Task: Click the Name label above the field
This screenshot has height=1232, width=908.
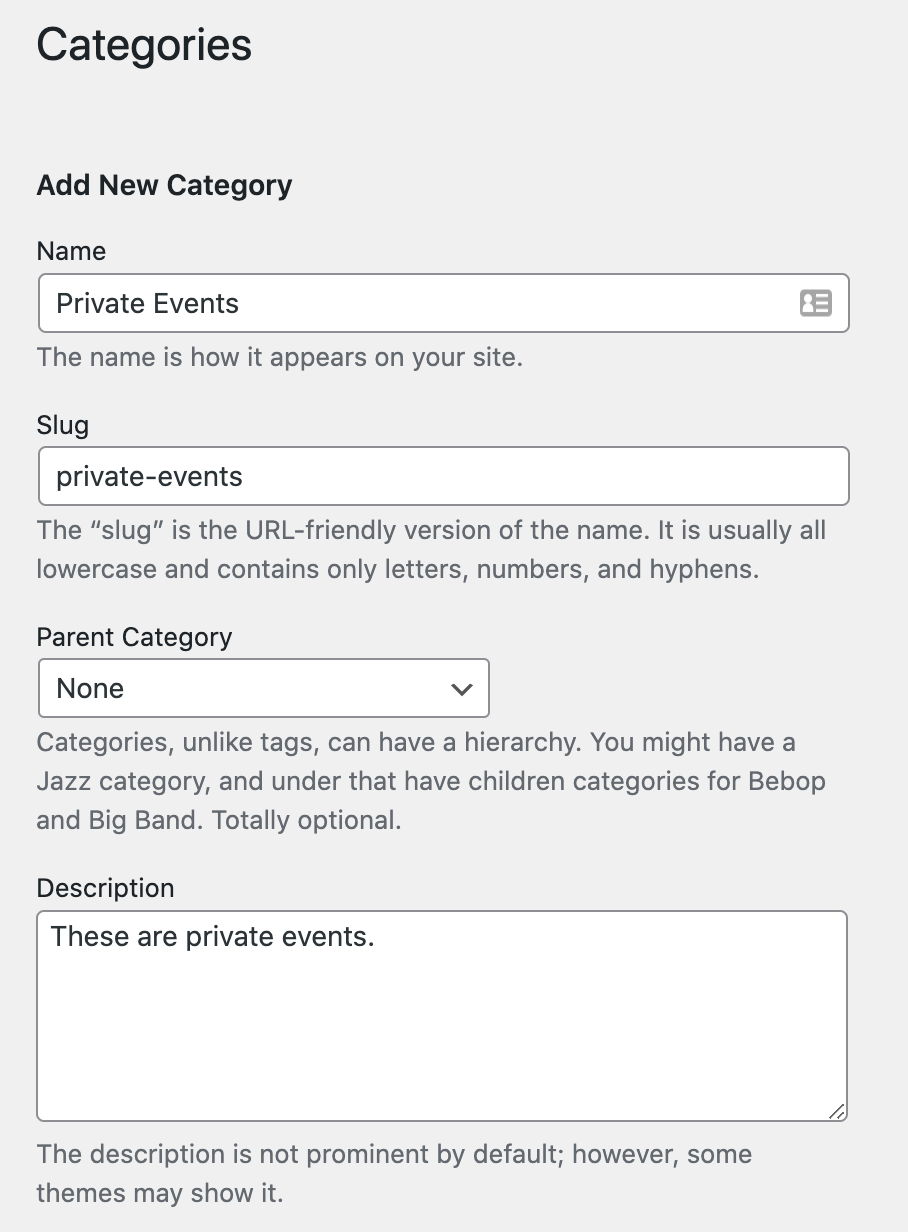Action: click(71, 252)
